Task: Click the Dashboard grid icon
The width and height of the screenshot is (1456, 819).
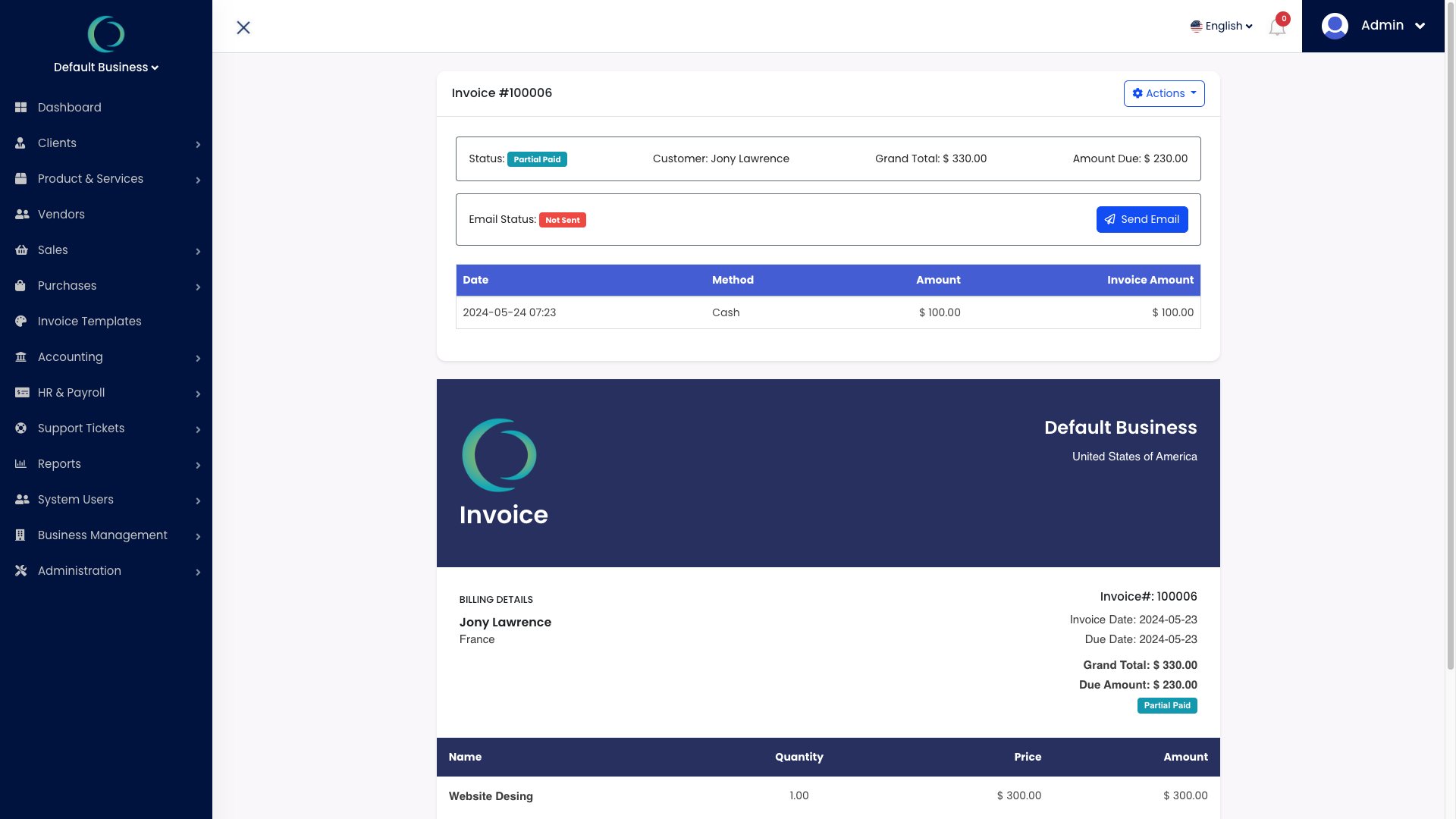Action: click(x=21, y=108)
